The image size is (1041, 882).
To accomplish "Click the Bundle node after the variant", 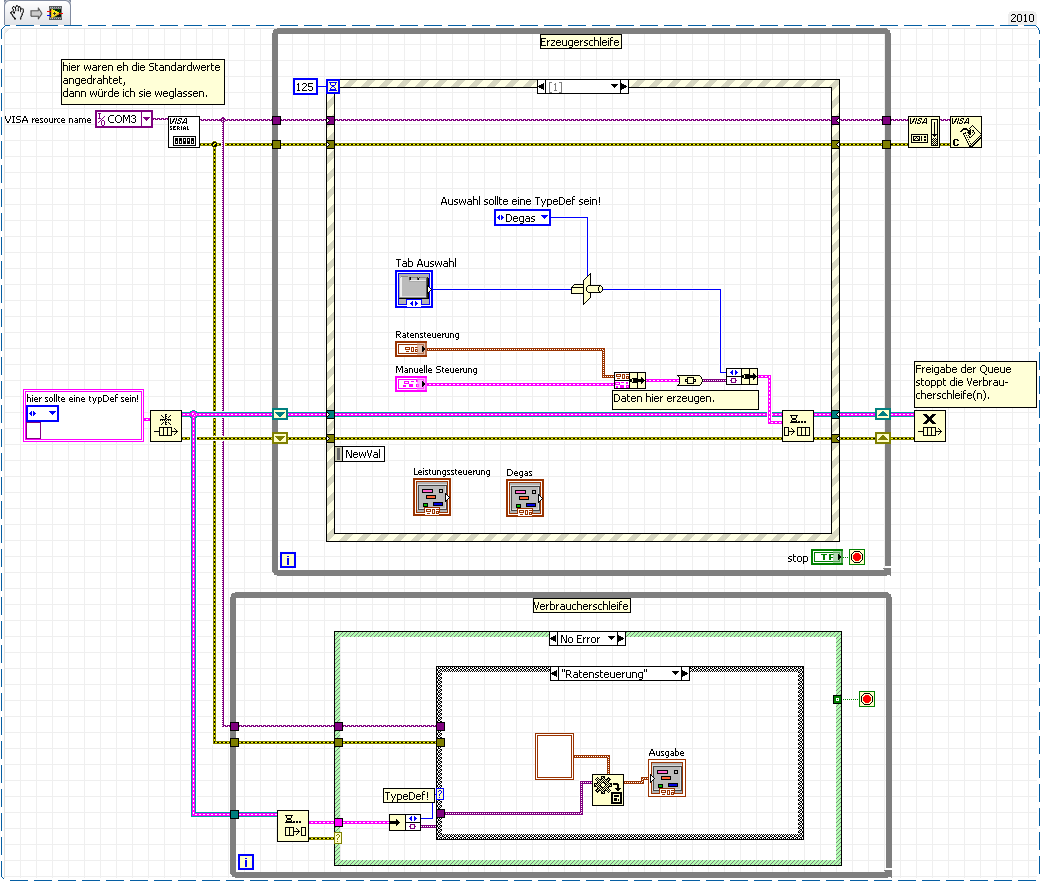I will pyautogui.click(x=742, y=377).
